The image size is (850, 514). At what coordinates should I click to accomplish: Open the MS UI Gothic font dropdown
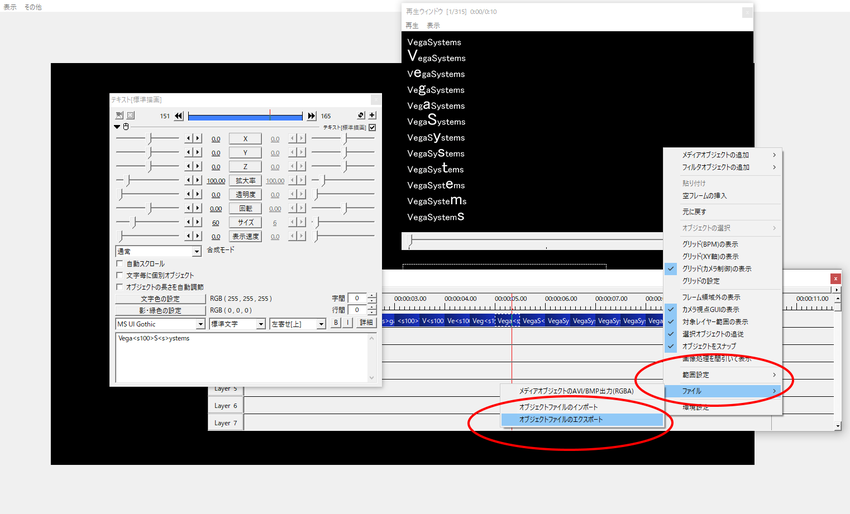(160, 324)
